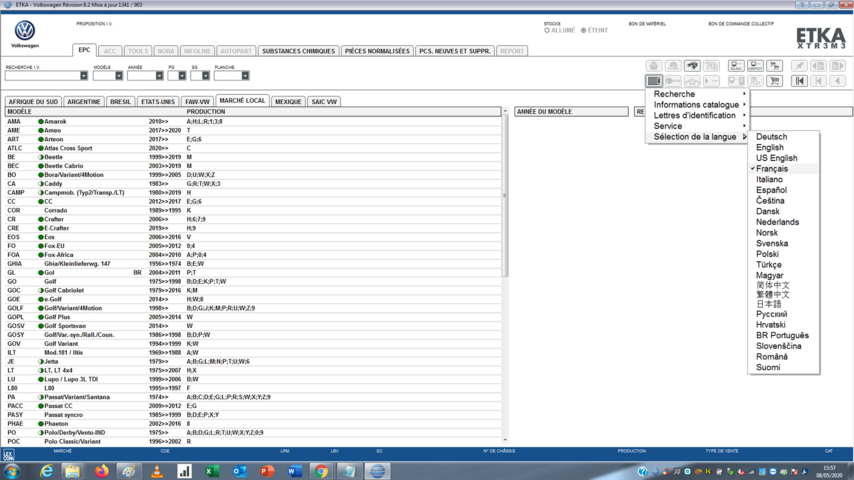Click the RECHERCHE I.V. input field
Screen dimensions: 854x480
click(x=42, y=76)
